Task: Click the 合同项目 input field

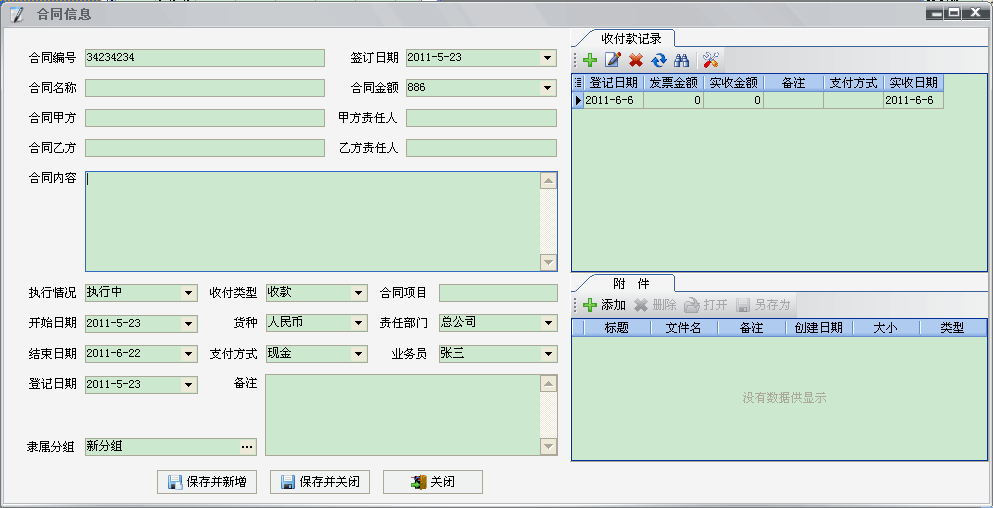Action: [x=498, y=293]
